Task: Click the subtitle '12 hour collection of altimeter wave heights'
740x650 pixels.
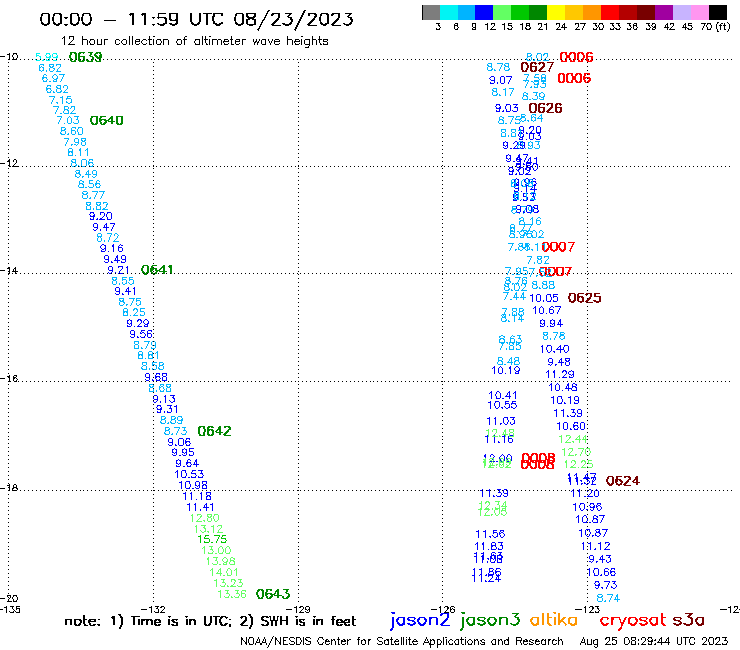Action: [x=194, y=41]
